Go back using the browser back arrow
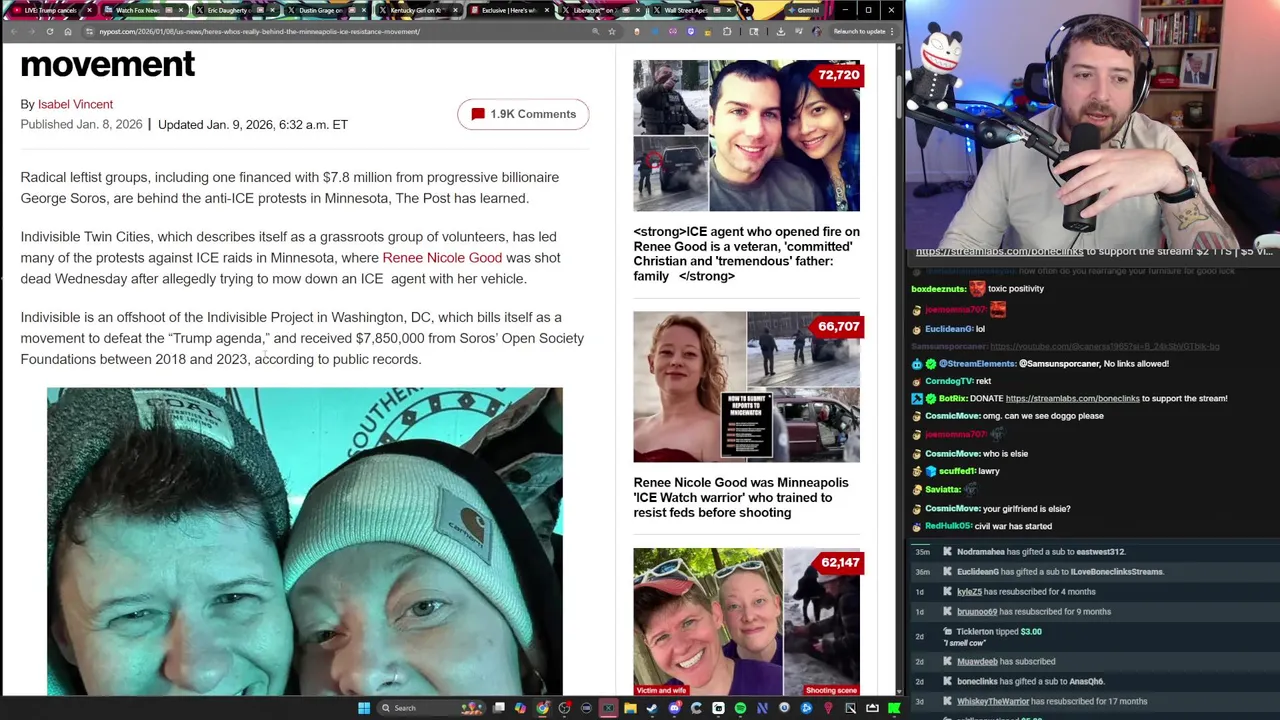The height and width of the screenshot is (720, 1280). pos(13,31)
